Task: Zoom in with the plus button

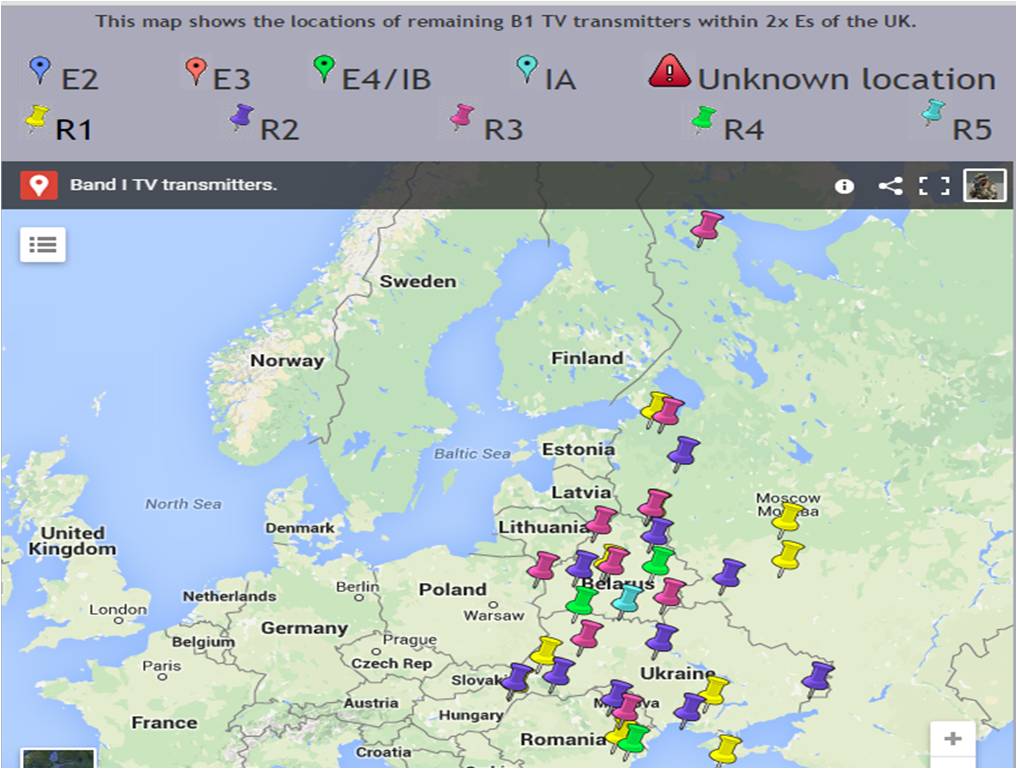Action: pyautogui.click(x=952, y=739)
